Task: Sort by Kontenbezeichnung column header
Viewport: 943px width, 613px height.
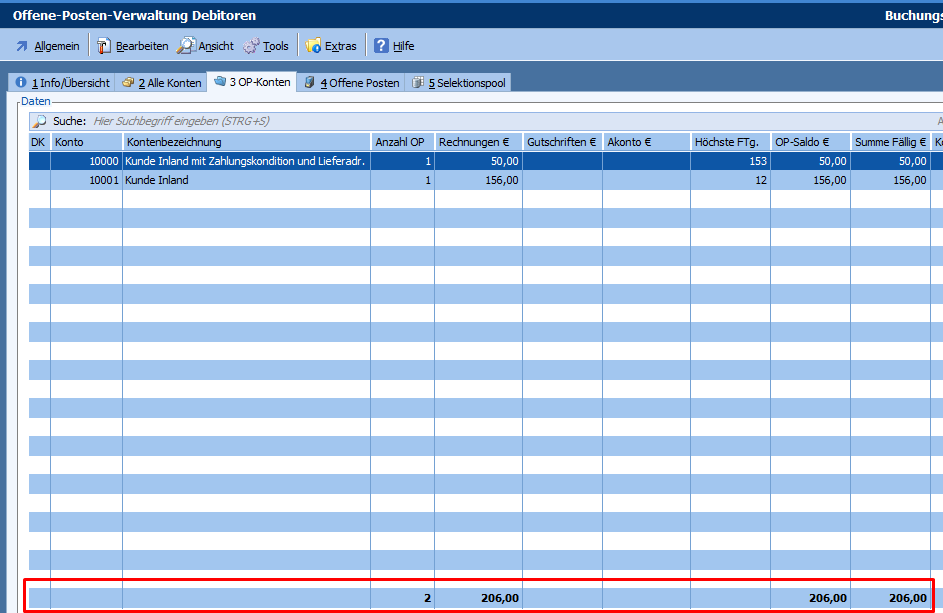Action: [x=246, y=142]
